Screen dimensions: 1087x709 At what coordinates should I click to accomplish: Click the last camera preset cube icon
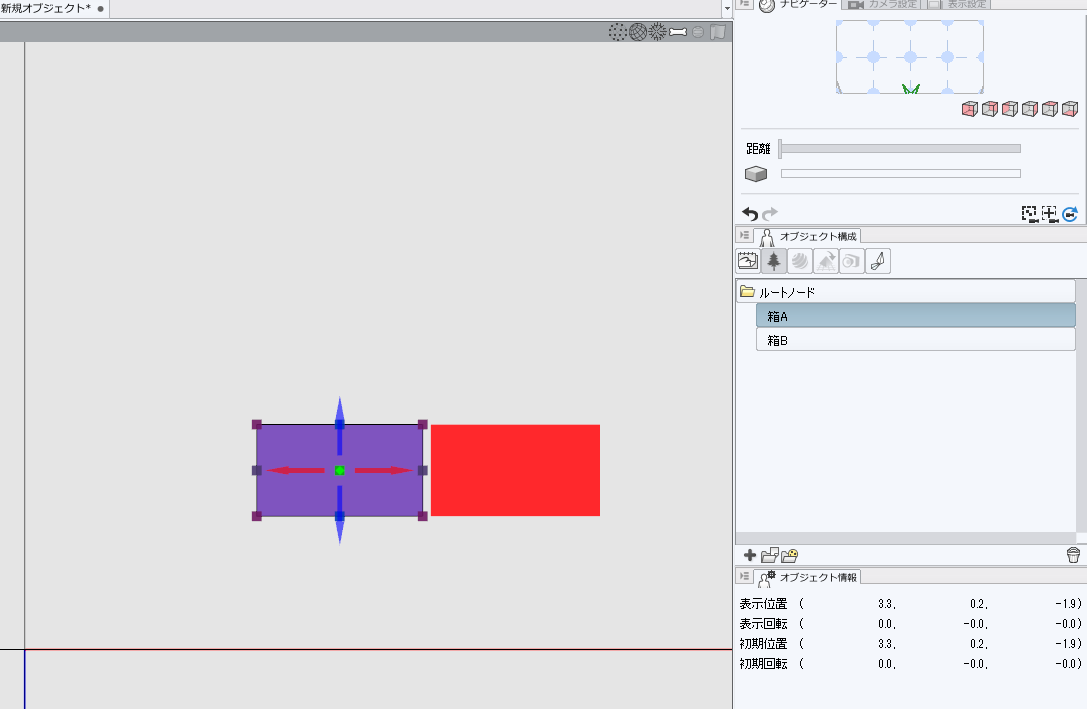[x=1070, y=109]
